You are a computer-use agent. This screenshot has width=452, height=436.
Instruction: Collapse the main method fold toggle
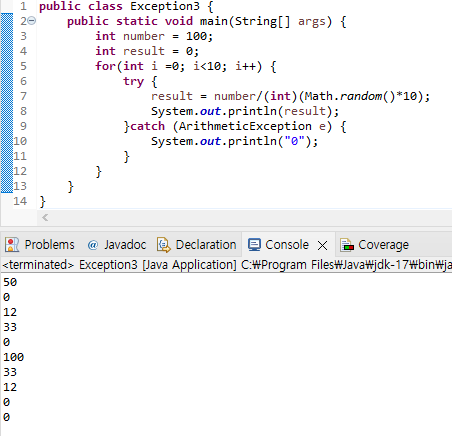pos(31,21)
